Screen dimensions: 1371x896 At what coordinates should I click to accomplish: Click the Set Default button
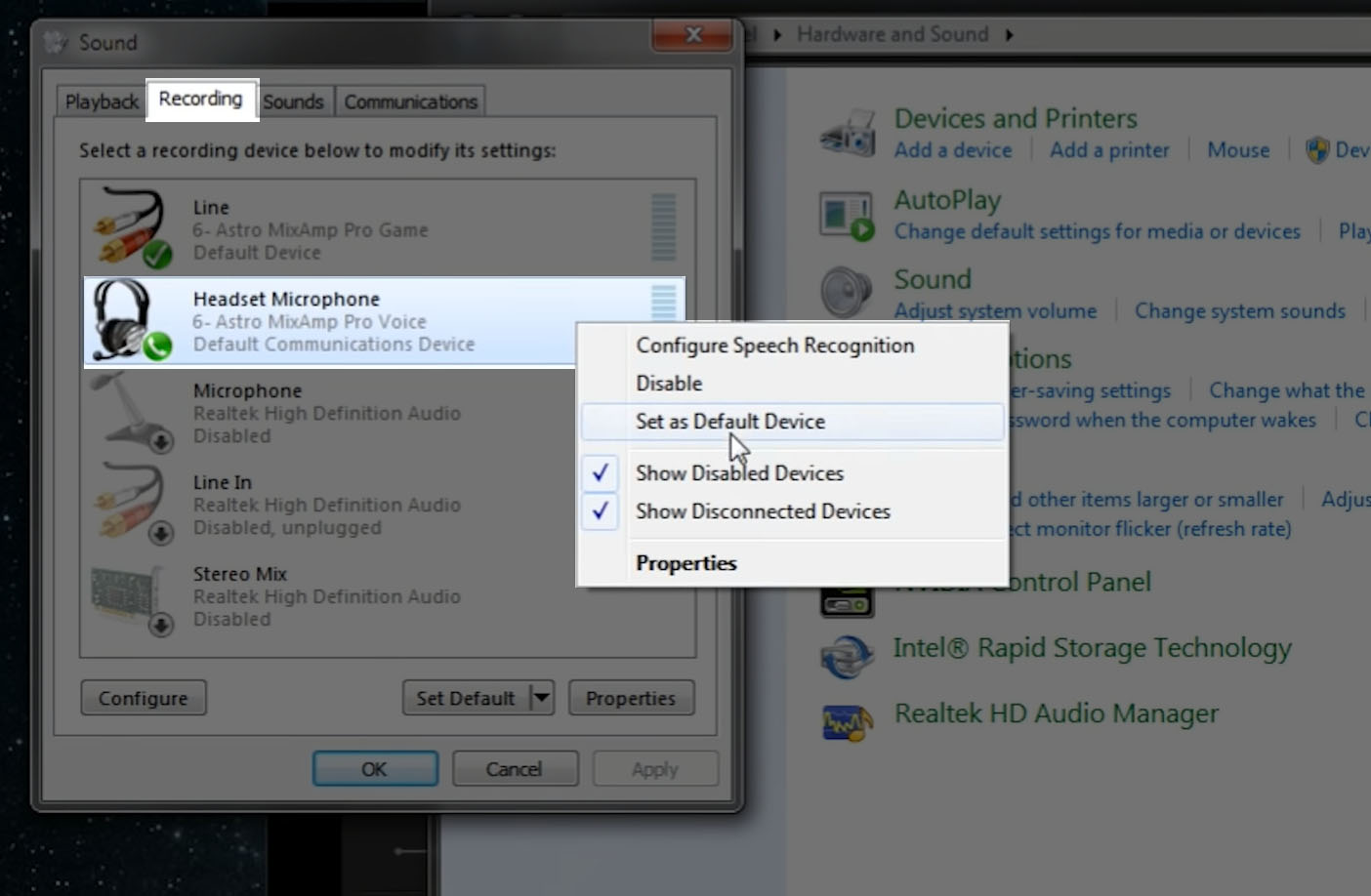(466, 698)
